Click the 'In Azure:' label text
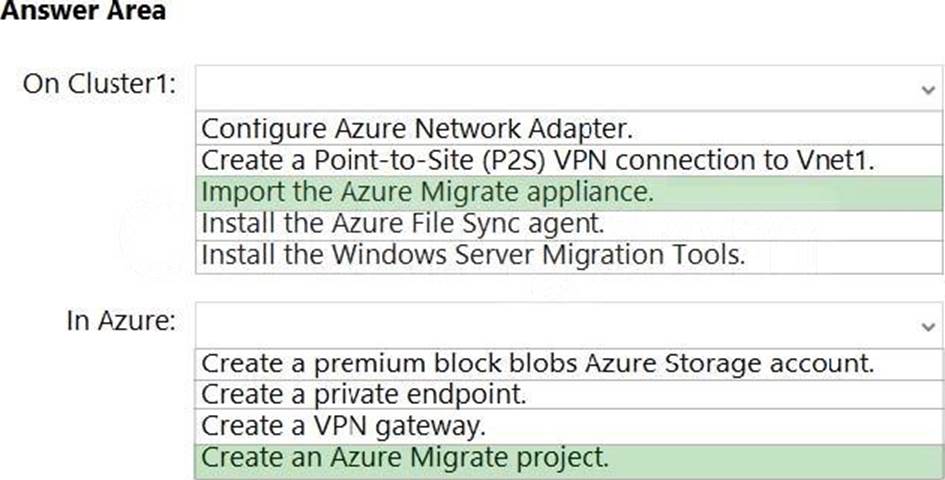The width and height of the screenshot is (945, 480). 121,321
